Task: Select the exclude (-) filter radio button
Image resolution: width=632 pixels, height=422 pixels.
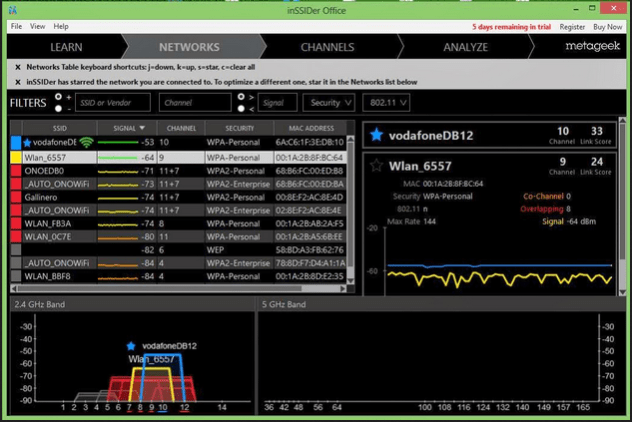Action: click(x=58, y=108)
